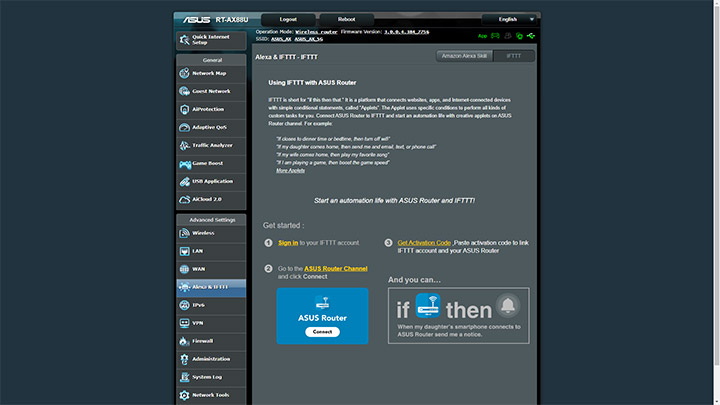Open Traffic Analyzer menu item

tap(211, 145)
